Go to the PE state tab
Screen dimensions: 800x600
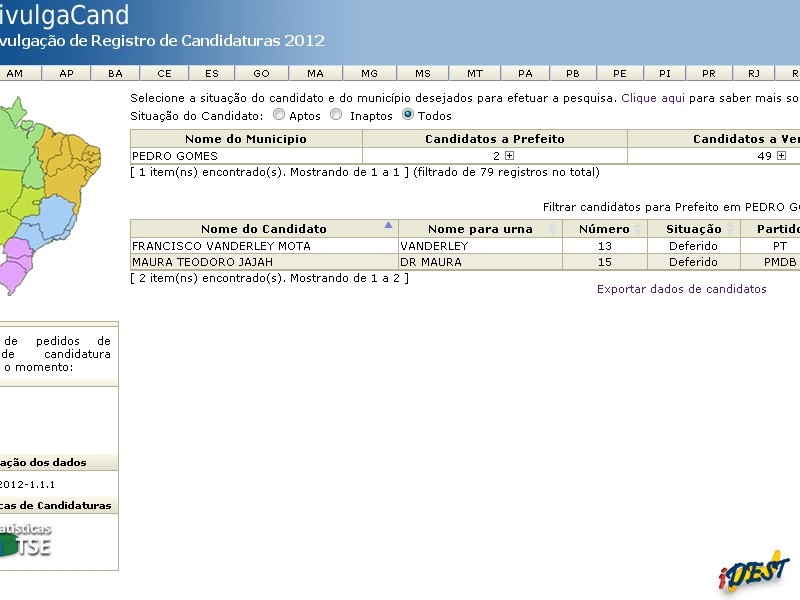[x=620, y=73]
